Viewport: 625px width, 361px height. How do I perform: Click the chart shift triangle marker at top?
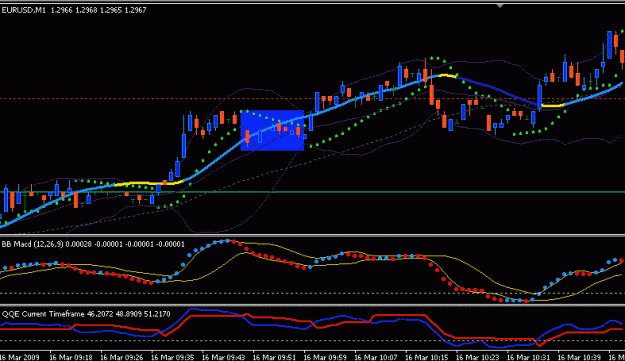click(500, 6)
